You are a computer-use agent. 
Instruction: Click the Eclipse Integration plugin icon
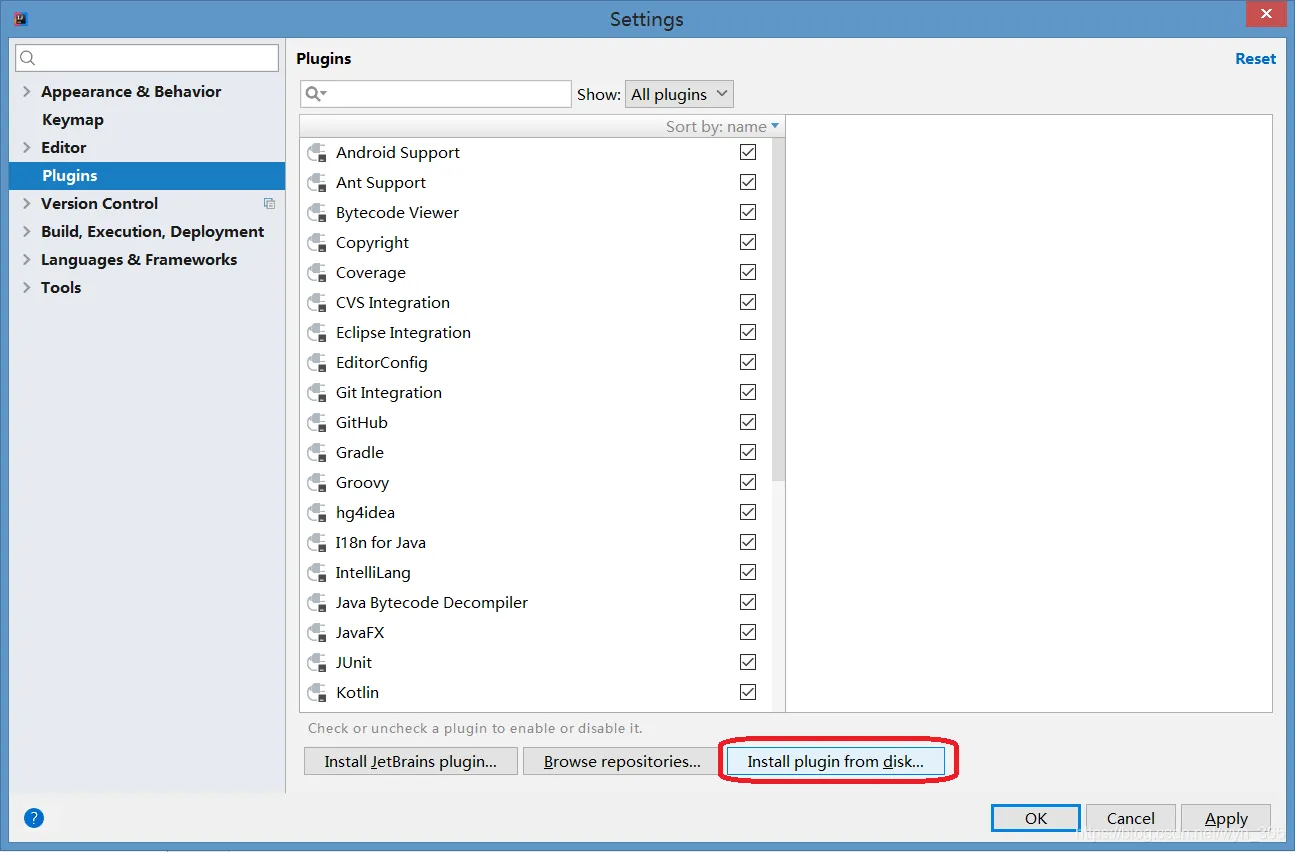point(318,333)
